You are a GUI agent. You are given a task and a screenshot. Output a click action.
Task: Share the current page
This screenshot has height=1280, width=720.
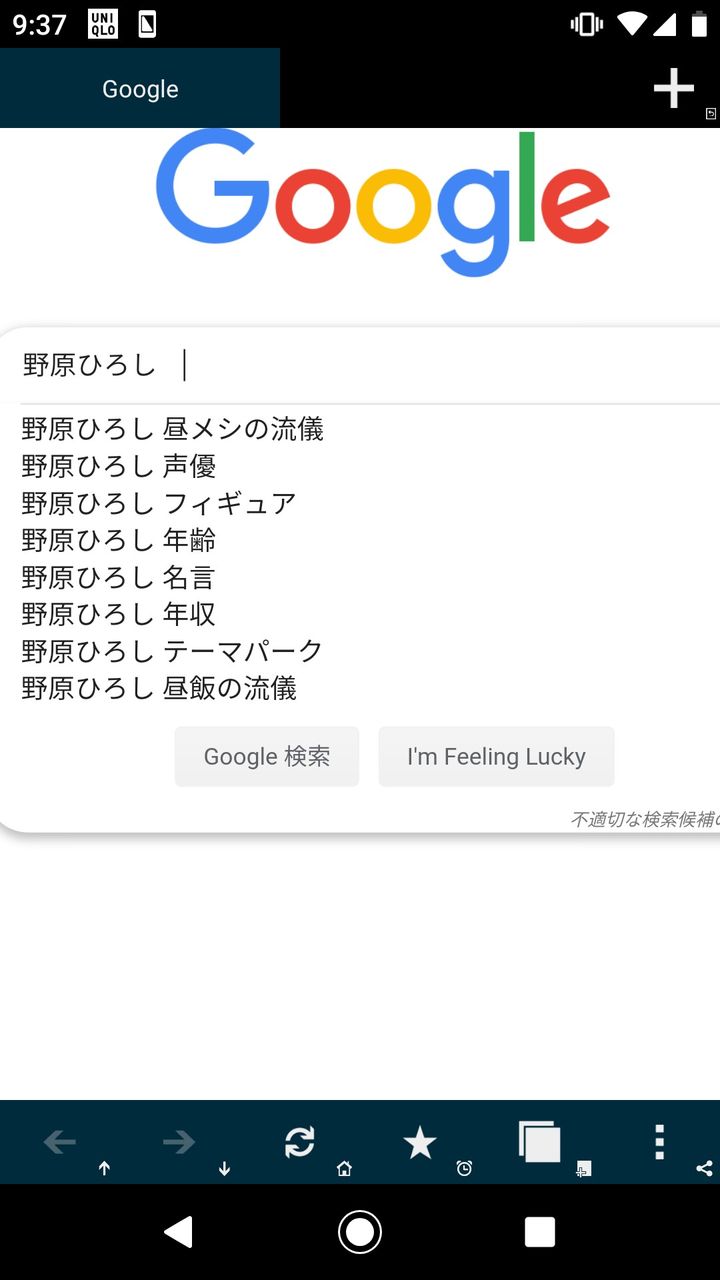pos(706,1167)
